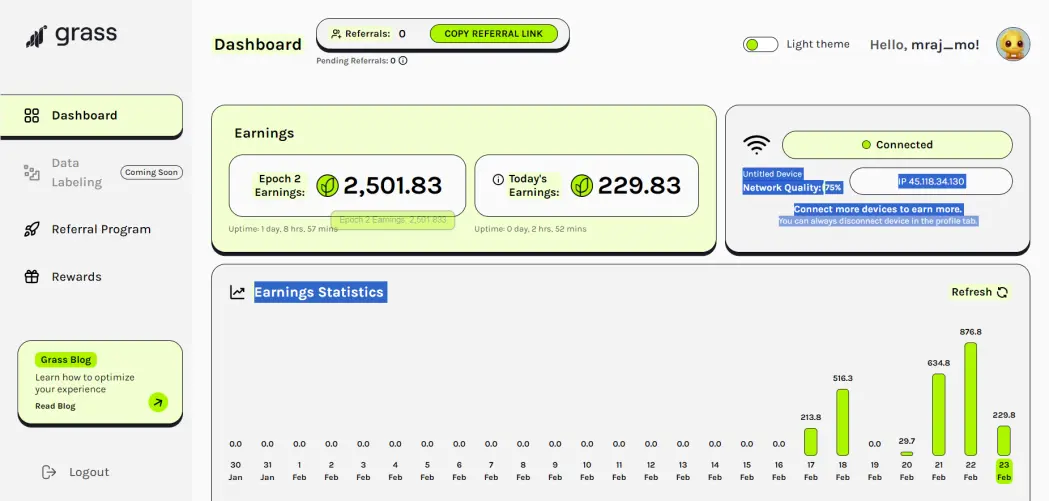Screen dimensions: 1049x501
Task: Click the Logout icon in the sidebar
Action: pyautogui.click(x=49, y=472)
